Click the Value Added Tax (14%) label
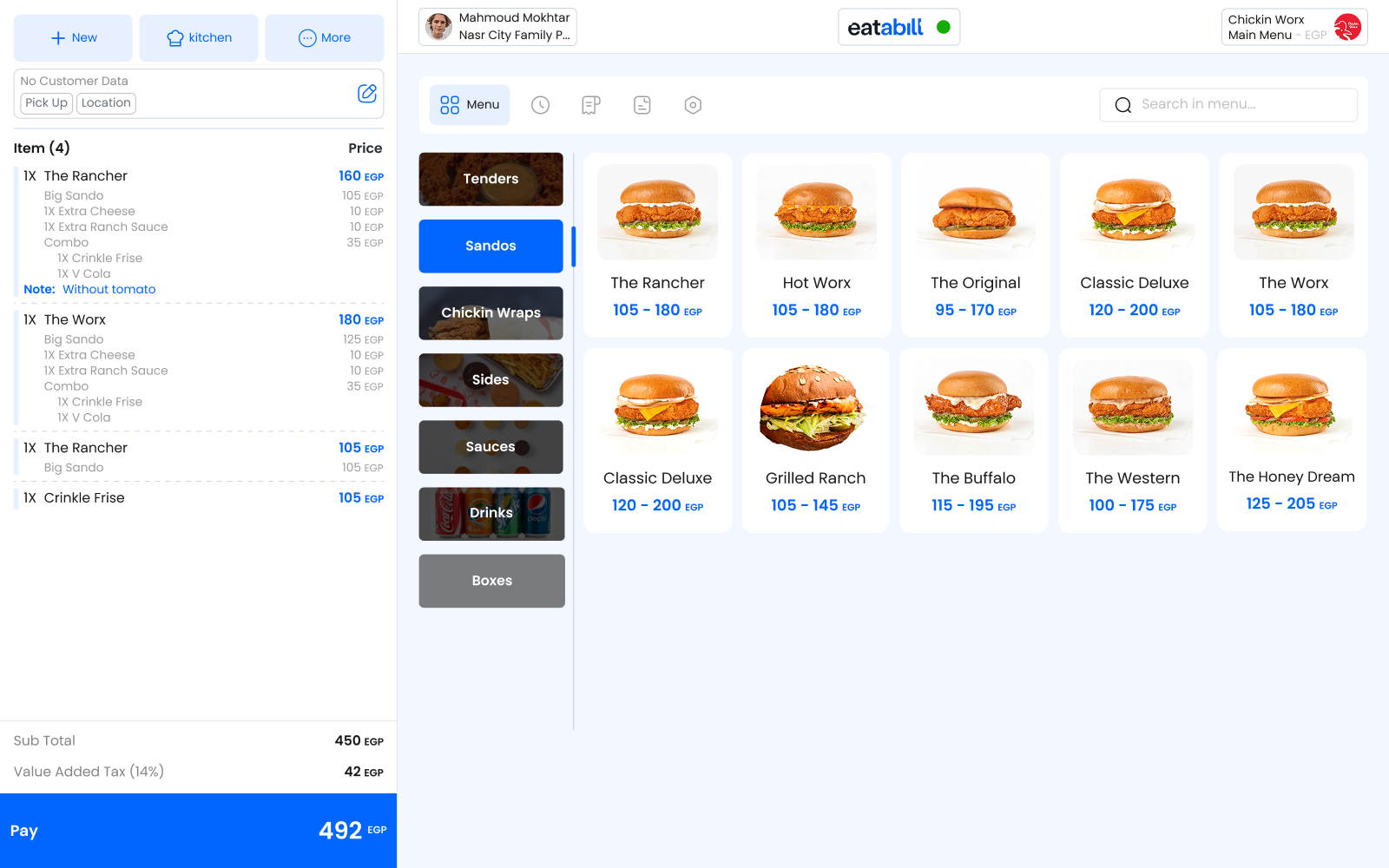The image size is (1389, 868). tap(89, 772)
